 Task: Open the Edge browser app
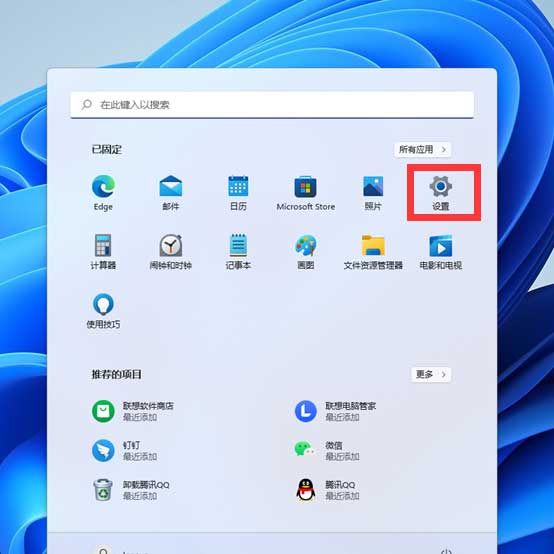103,193
